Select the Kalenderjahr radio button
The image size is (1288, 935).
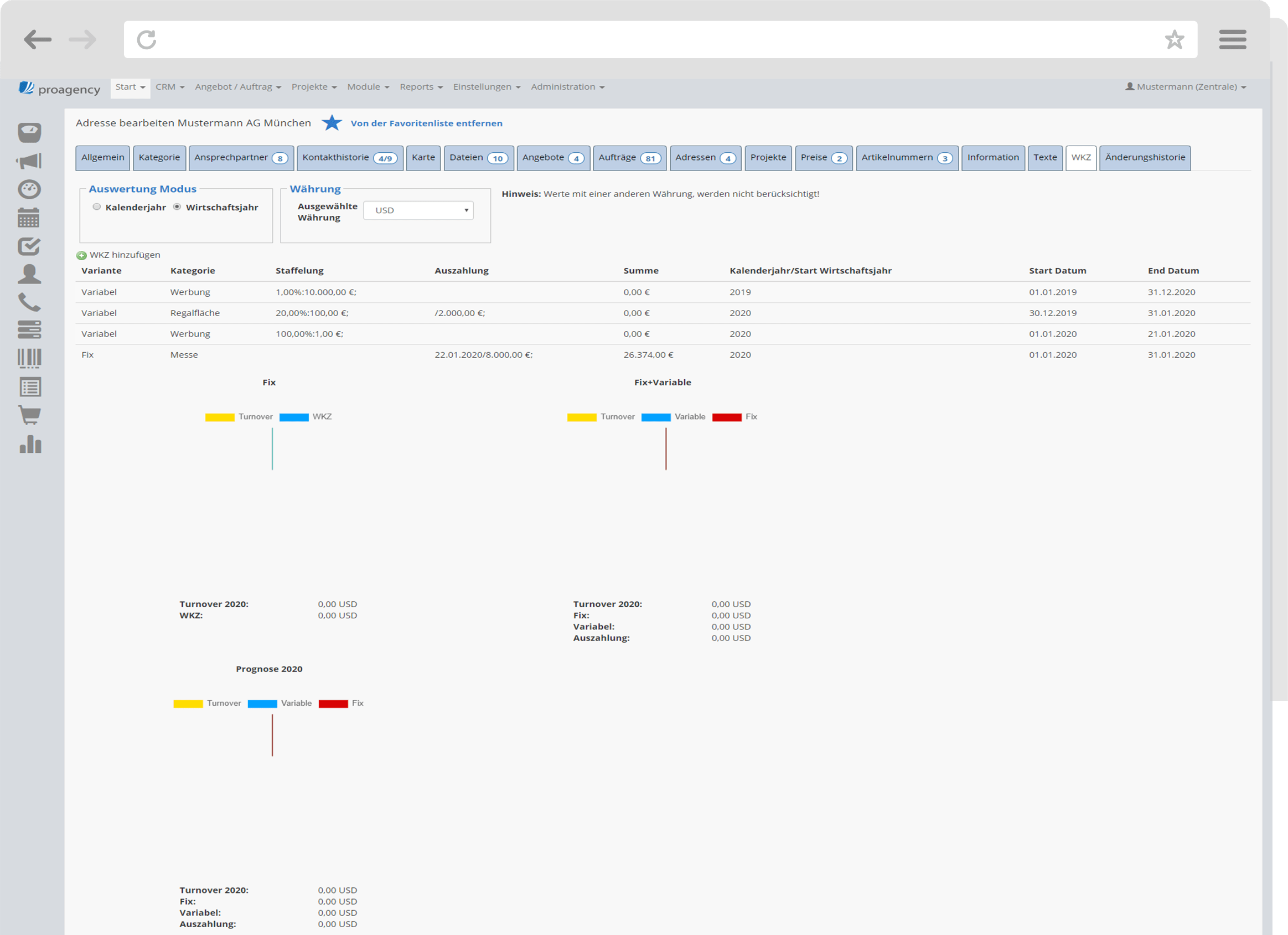[x=97, y=207]
